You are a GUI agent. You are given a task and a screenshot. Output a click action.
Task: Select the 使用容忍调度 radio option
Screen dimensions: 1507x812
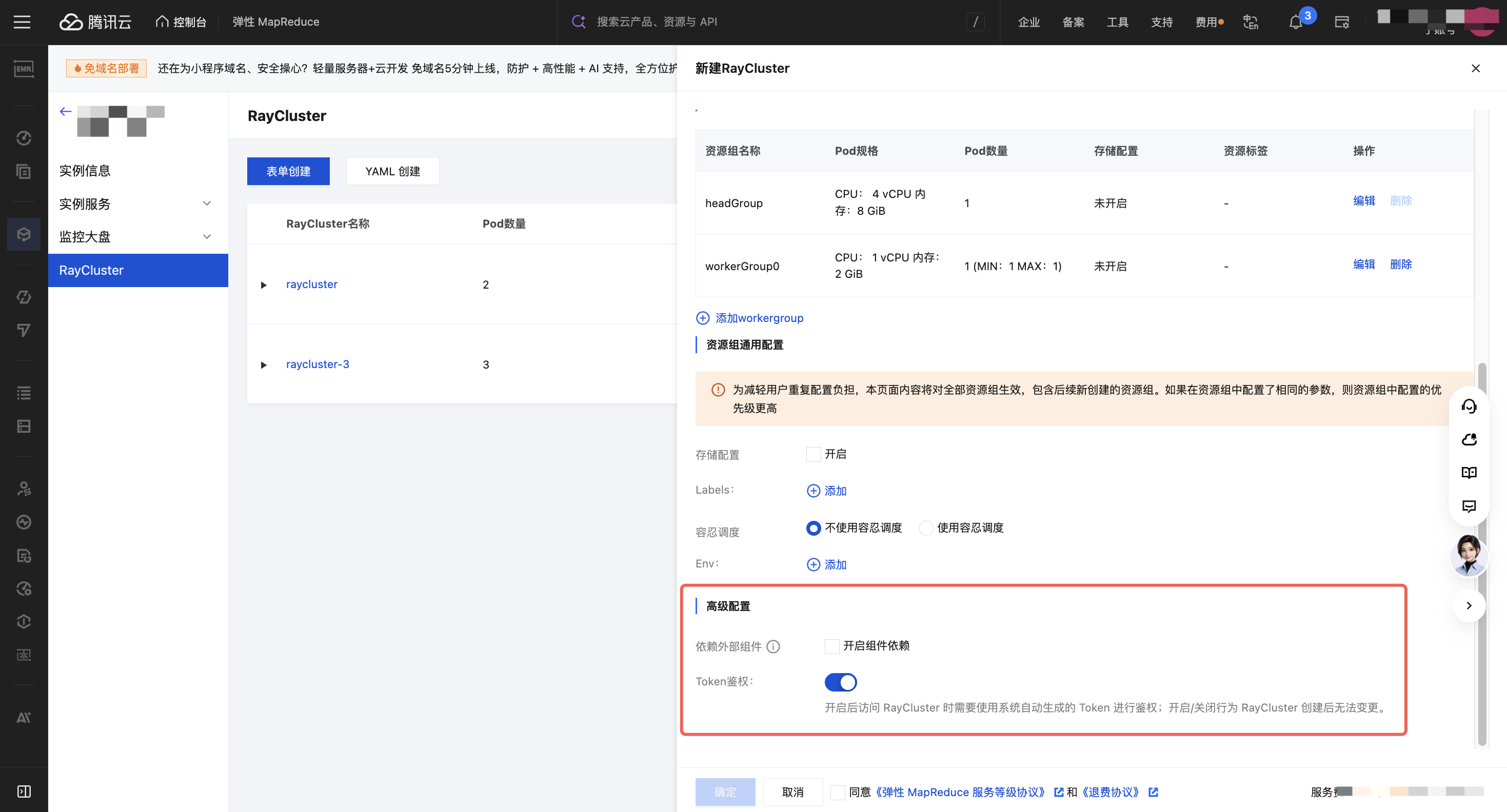926,528
